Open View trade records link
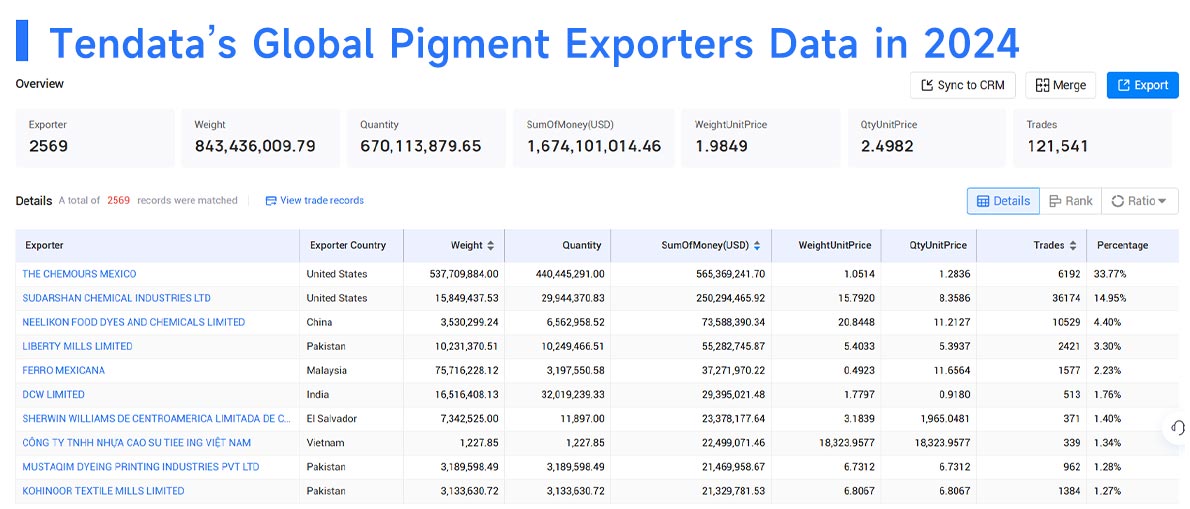1190x509 pixels. [314, 200]
